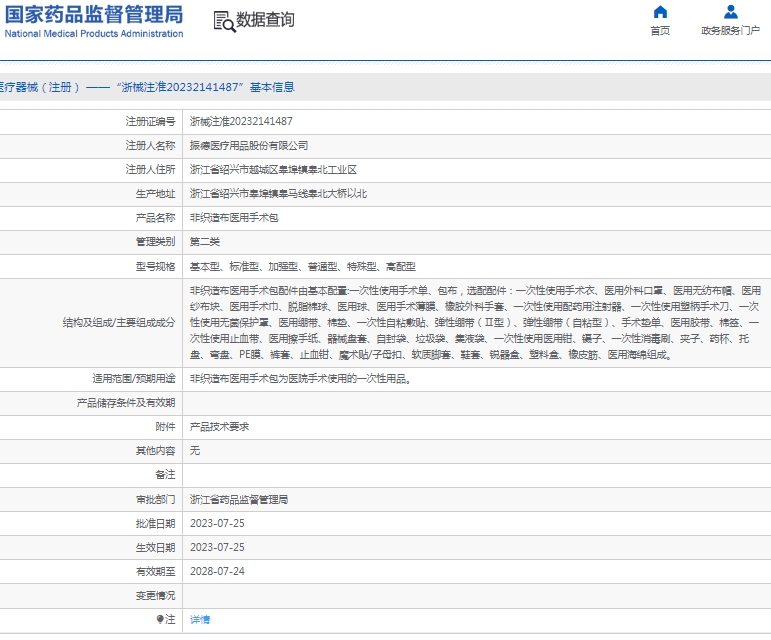Click the 数据查询 document icon
The image size is (771, 640).
pos(224,20)
